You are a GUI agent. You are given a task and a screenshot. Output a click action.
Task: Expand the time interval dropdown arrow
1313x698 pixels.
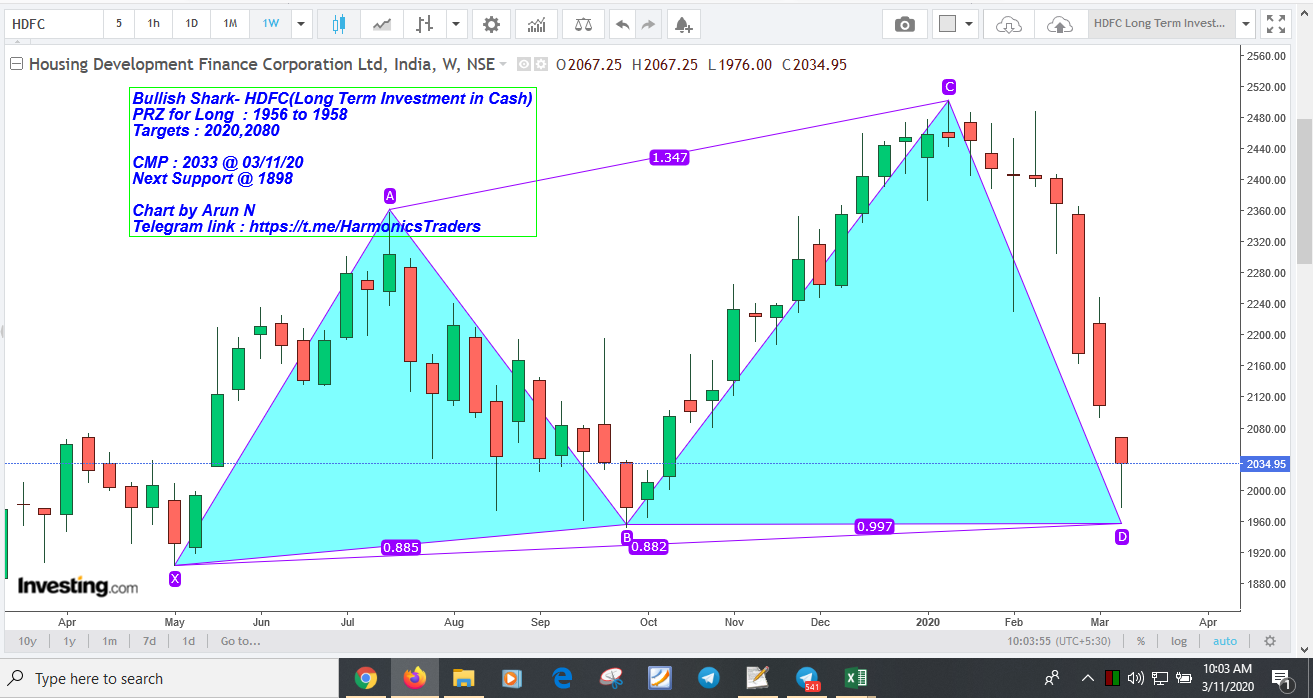pyautogui.click(x=302, y=23)
